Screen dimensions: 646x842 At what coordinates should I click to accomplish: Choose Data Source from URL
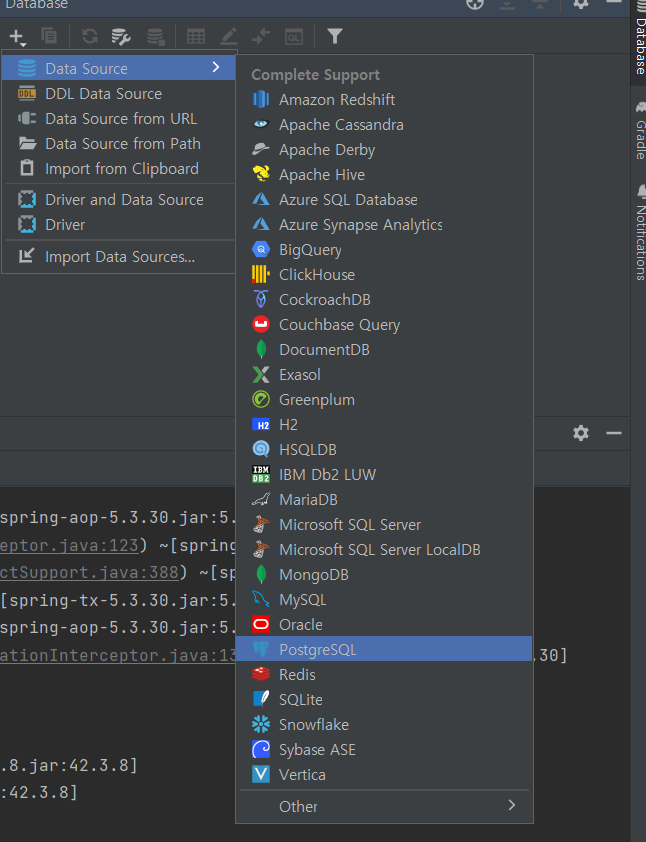pos(119,119)
